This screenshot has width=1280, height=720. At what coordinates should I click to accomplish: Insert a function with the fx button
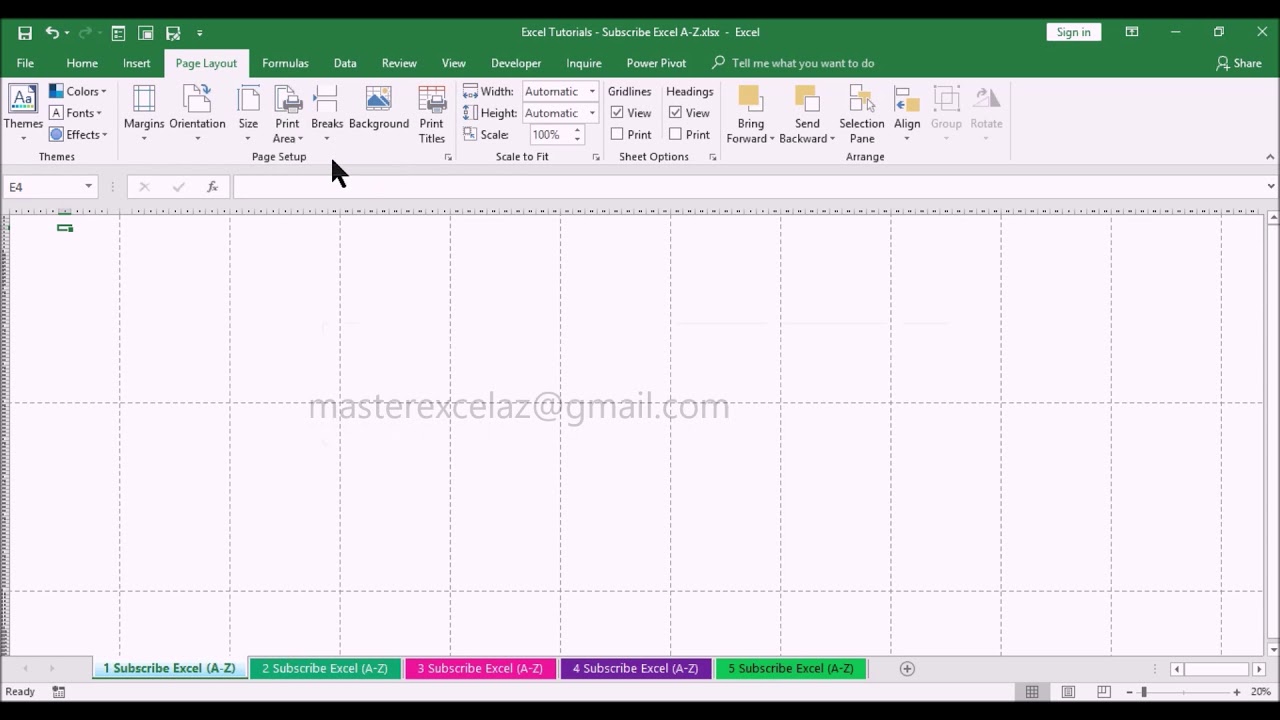coord(212,187)
